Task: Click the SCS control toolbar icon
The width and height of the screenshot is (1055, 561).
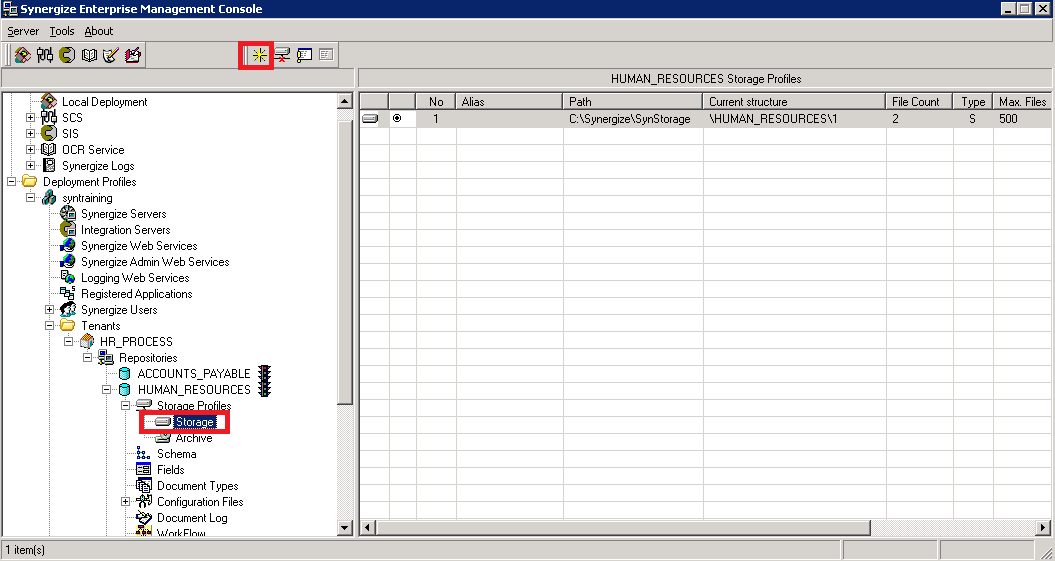Action: pos(45,55)
